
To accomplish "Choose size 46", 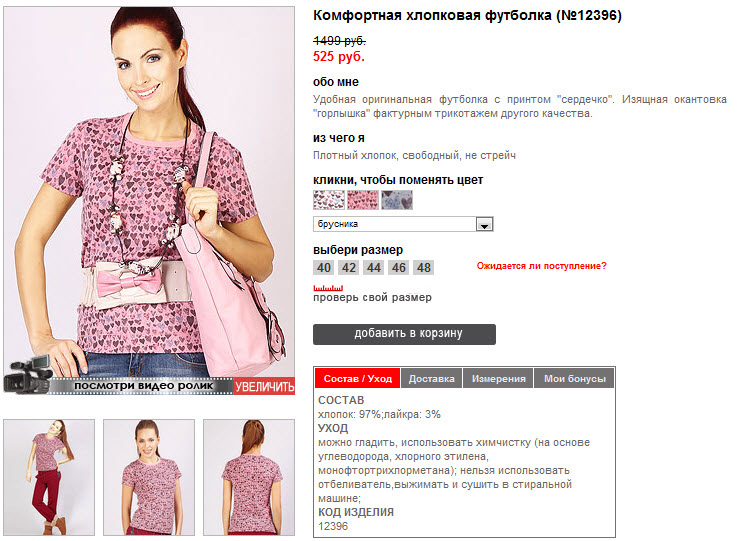I will [399, 268].
